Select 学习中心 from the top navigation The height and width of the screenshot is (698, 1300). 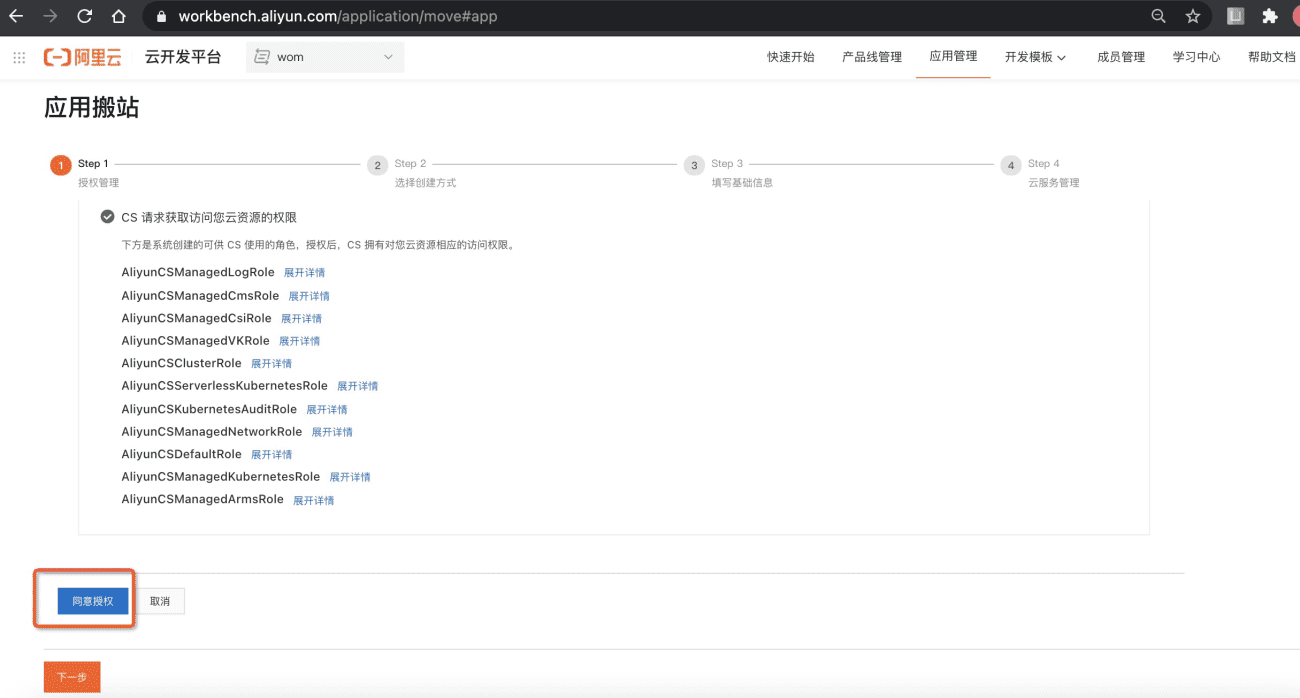1196,57
